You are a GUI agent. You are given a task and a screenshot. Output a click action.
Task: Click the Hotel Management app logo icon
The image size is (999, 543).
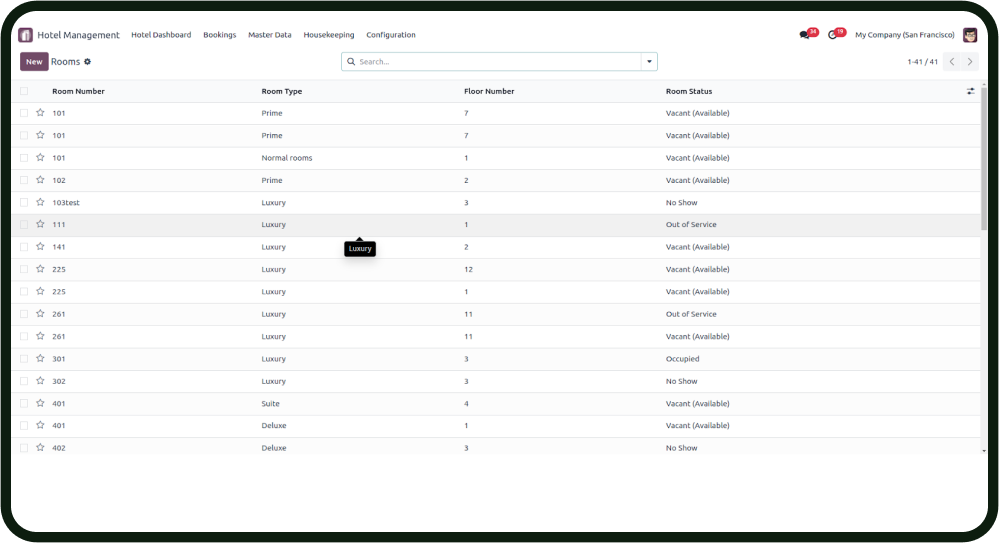click(26, 35)
